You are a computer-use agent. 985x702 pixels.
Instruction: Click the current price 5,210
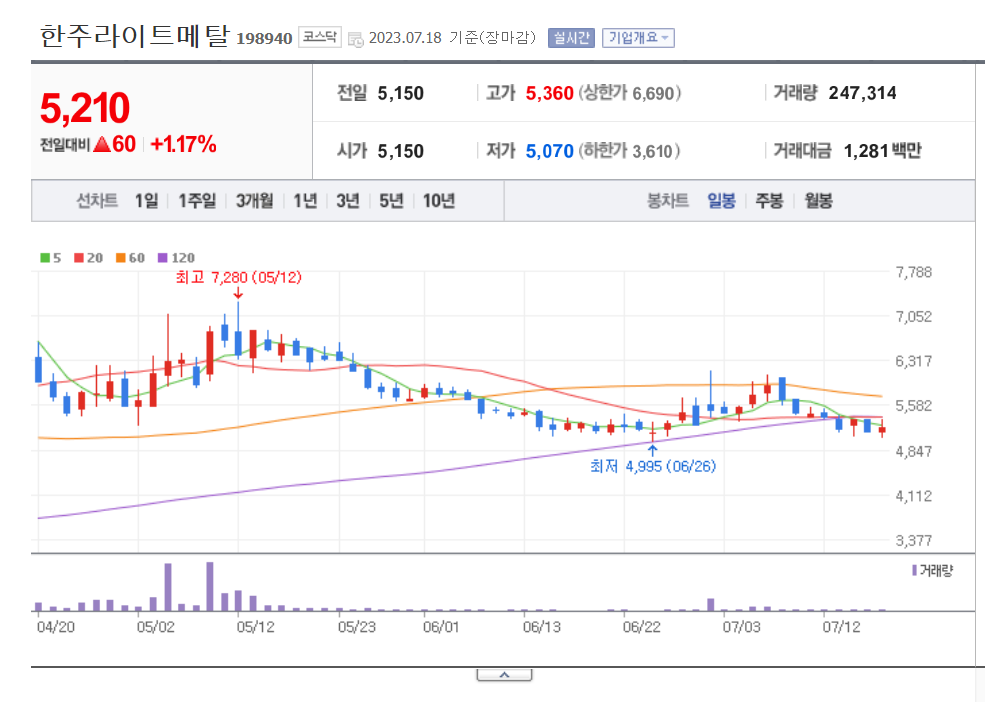(x=85, y=108)
